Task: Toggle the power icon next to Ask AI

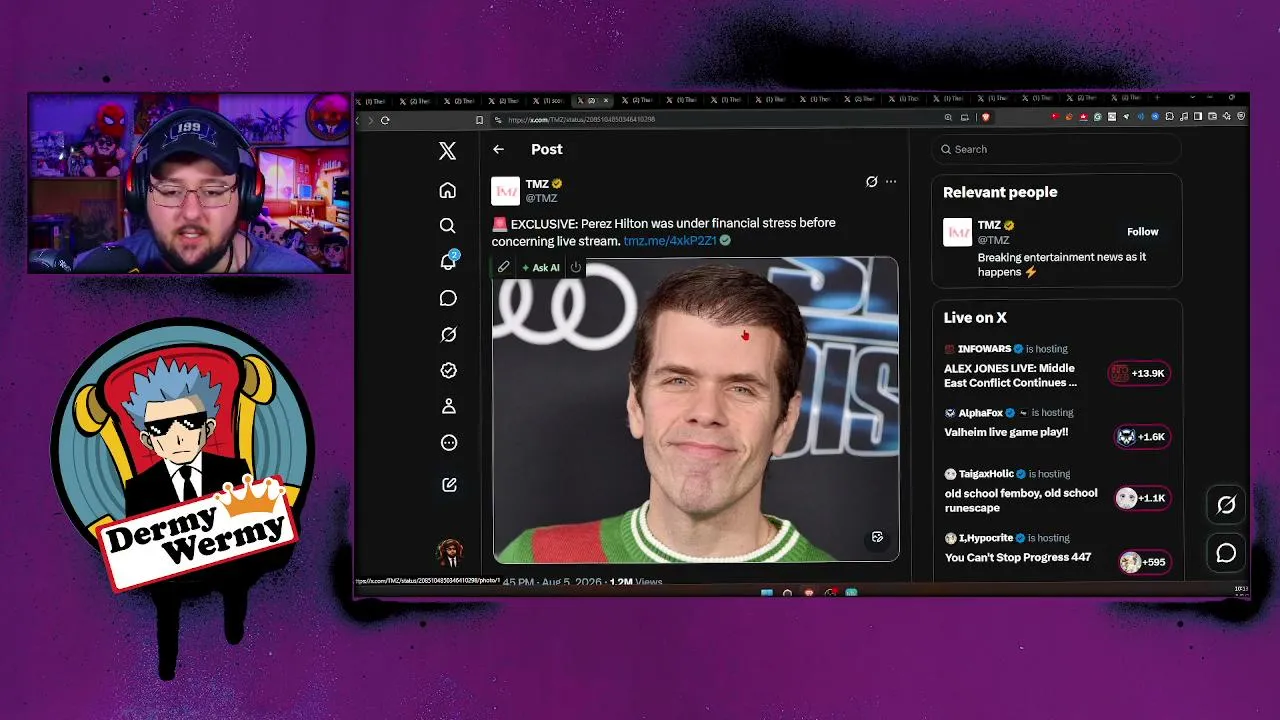Action: (575, 267)
